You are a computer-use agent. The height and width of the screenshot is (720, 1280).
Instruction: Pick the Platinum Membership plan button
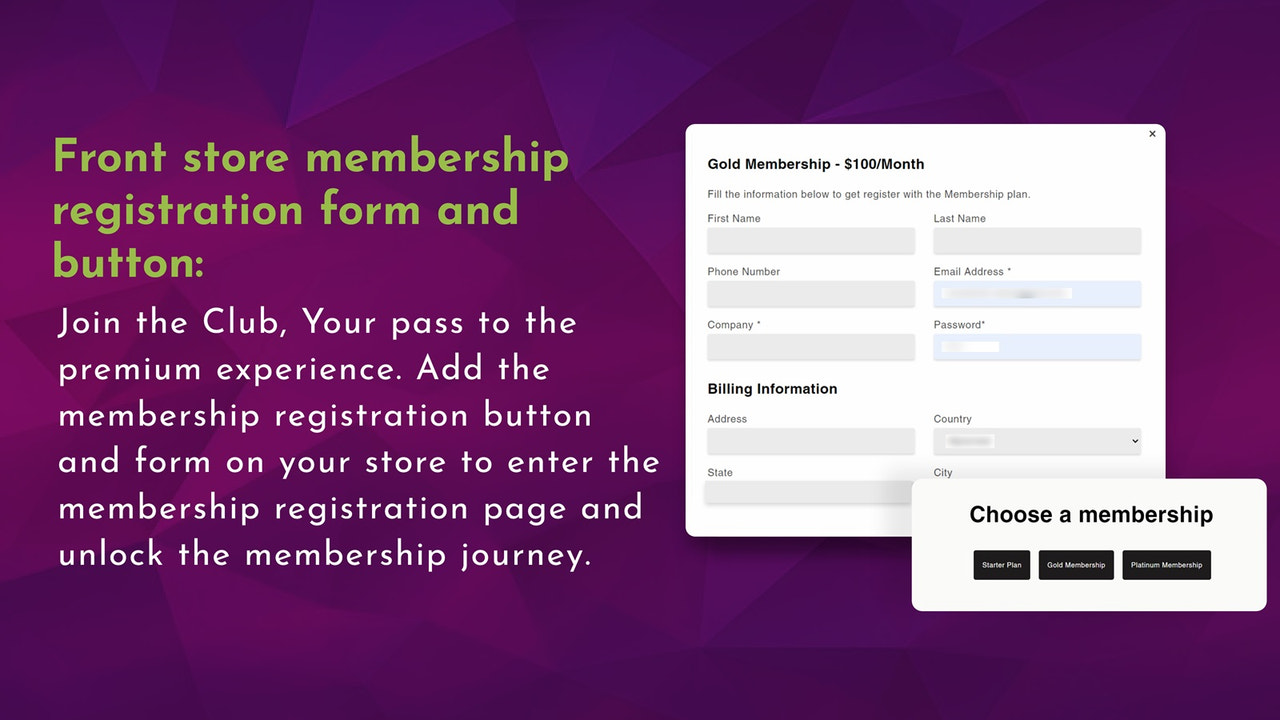(1167, 564)
